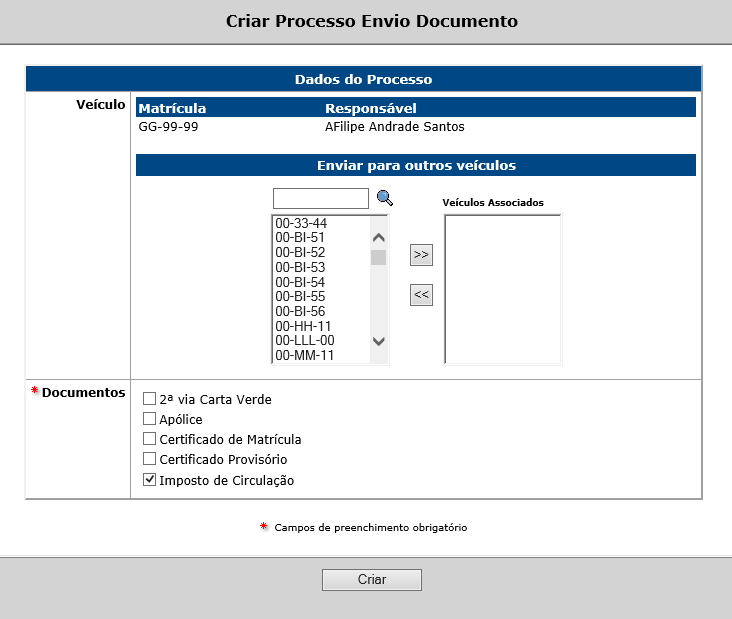This screenshot has height=619, width=732.
Task: Uncheck the Imposto de Circulação checkbox
Action: tap(149, 479)
